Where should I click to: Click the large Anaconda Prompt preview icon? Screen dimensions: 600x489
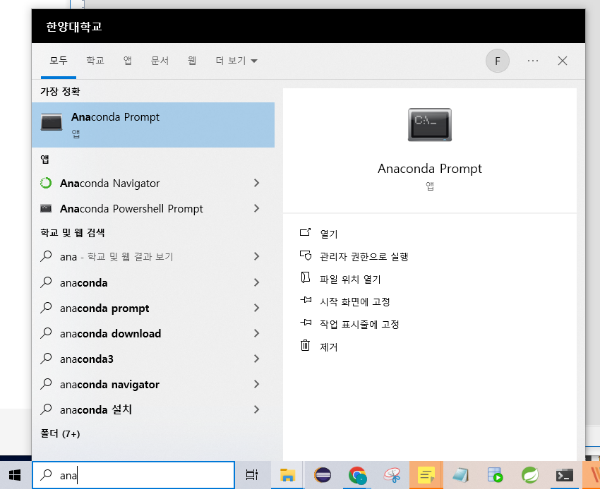430,125
